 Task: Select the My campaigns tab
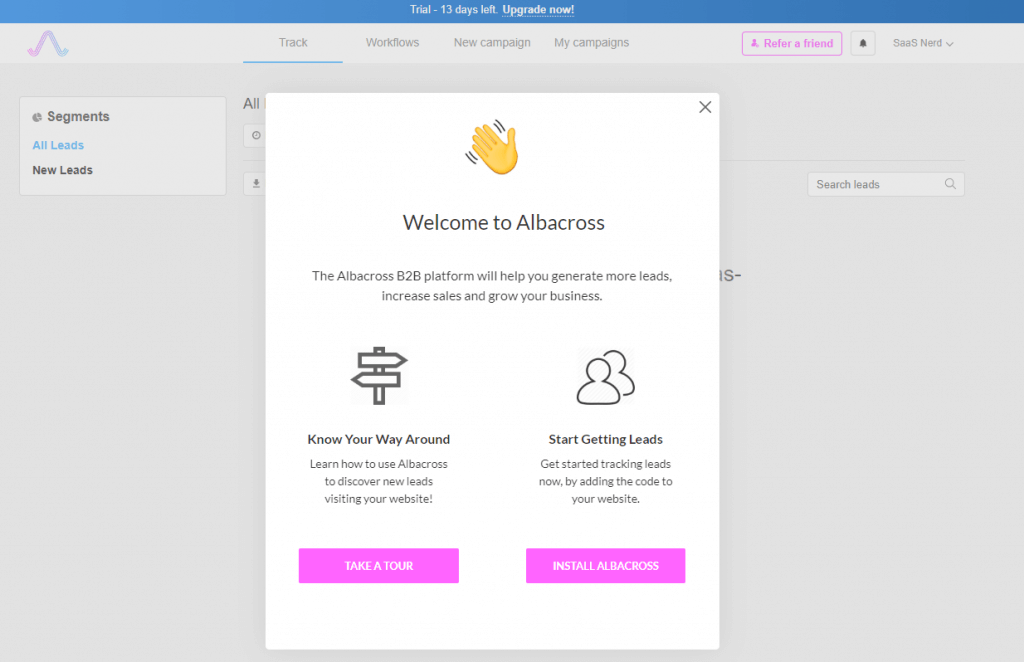coord(590,43)
